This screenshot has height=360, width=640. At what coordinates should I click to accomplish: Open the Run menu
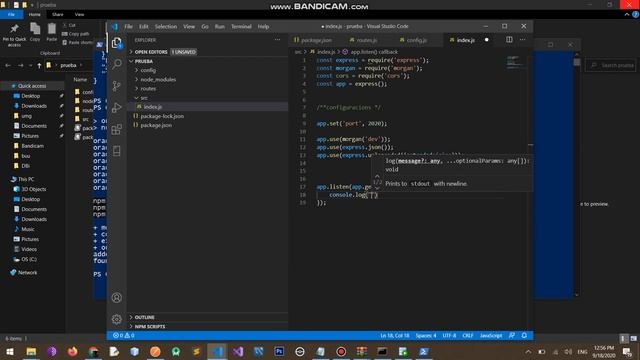(x=220, y=27)
